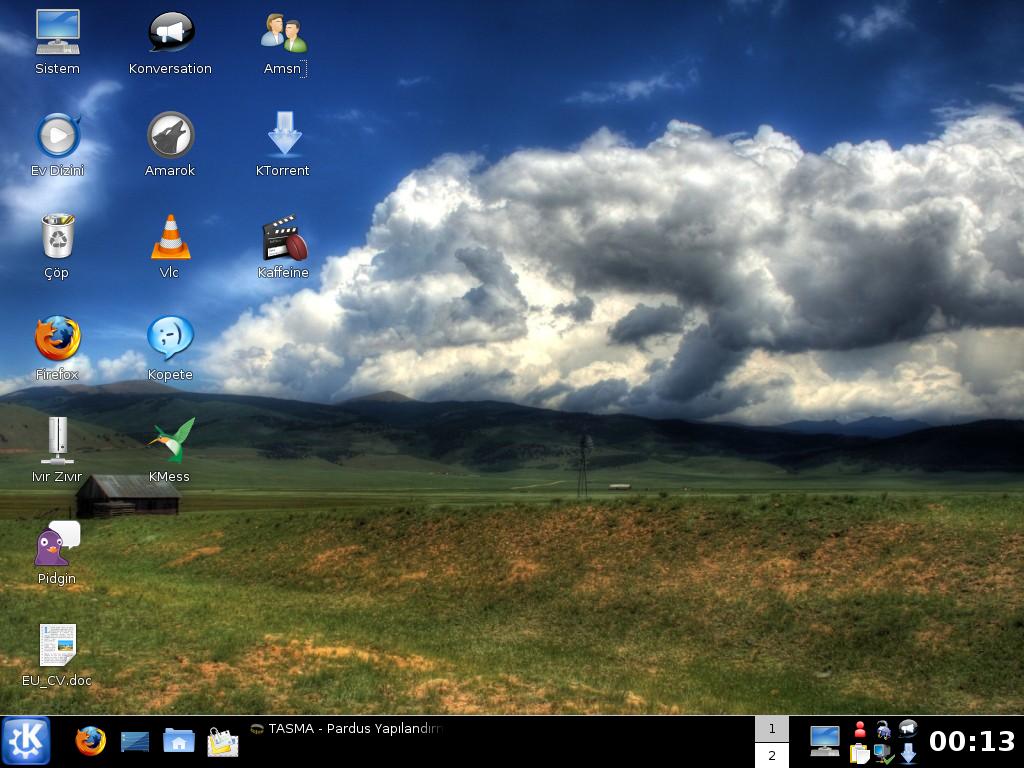Viewport: 1024px width, 768px height.
Task: Open home folder from the panel
Action: coord(179,741)
